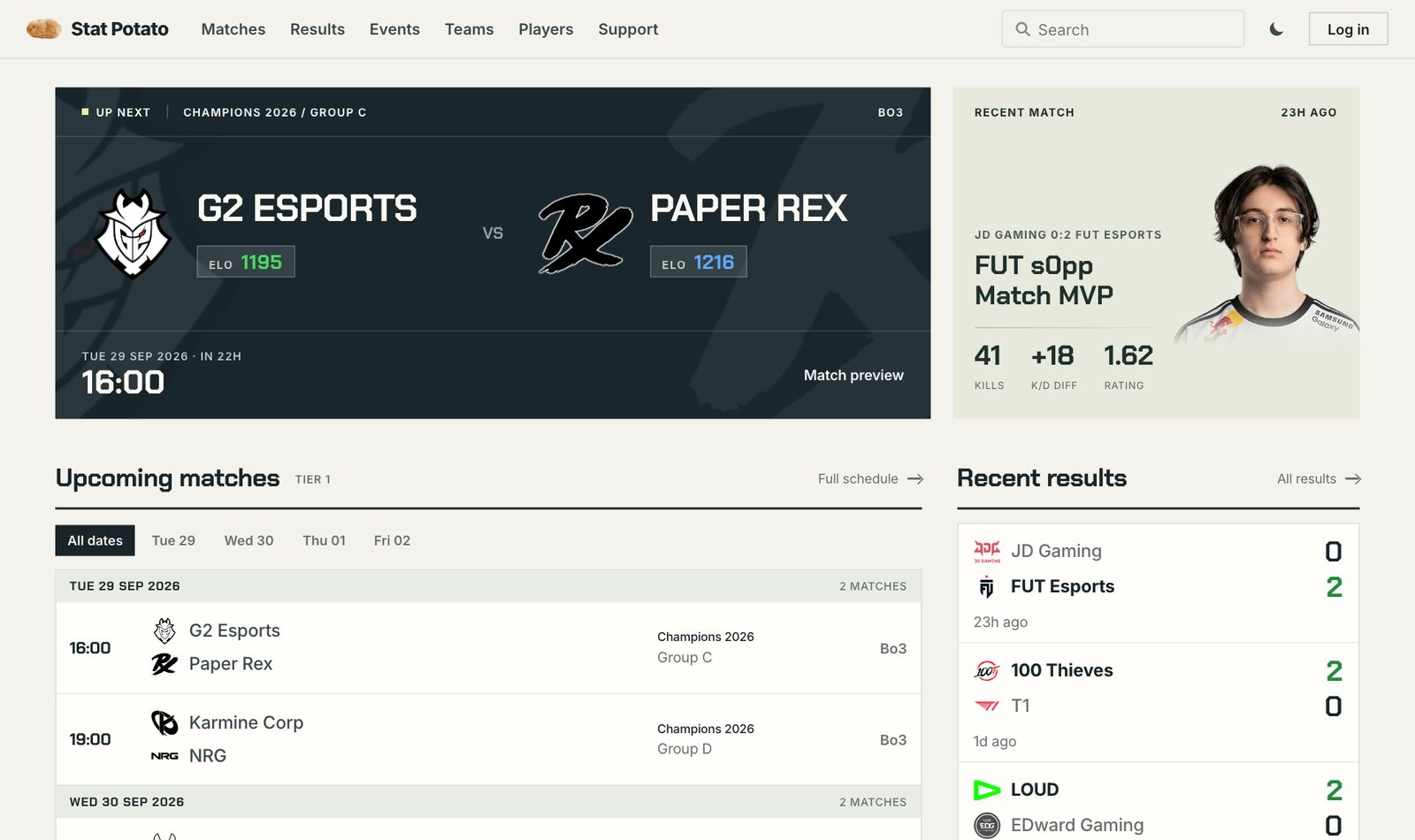
Task: Select the Wed 30 date tab
Action: [249, 540]
